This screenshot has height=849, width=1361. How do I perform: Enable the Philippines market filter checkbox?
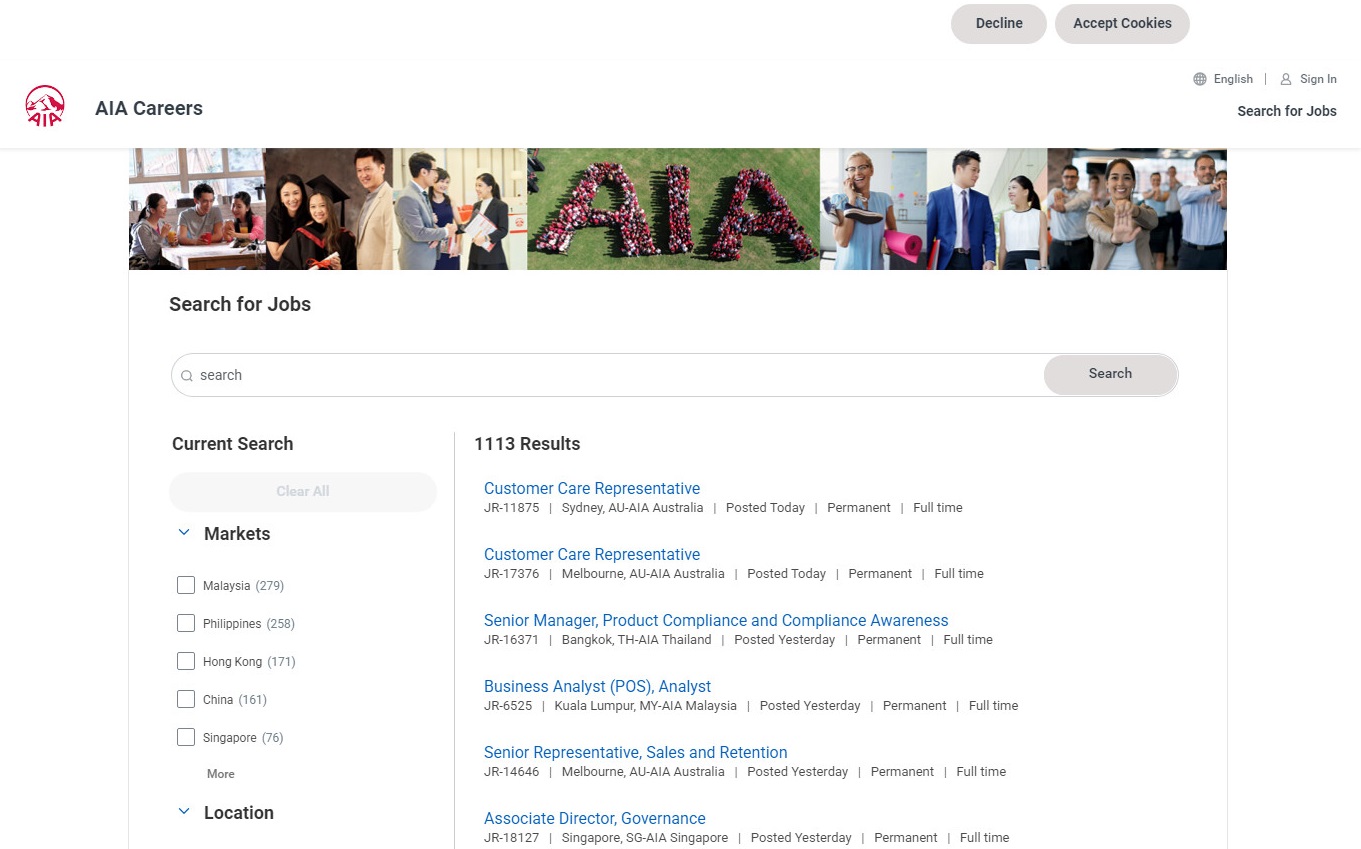(x=186, y=623)
